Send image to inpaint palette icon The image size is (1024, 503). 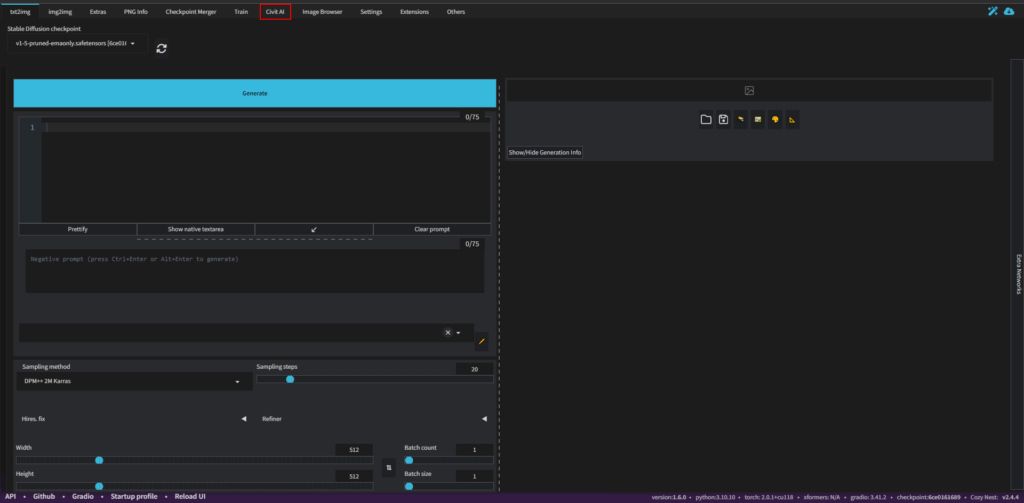pos(775,120)
